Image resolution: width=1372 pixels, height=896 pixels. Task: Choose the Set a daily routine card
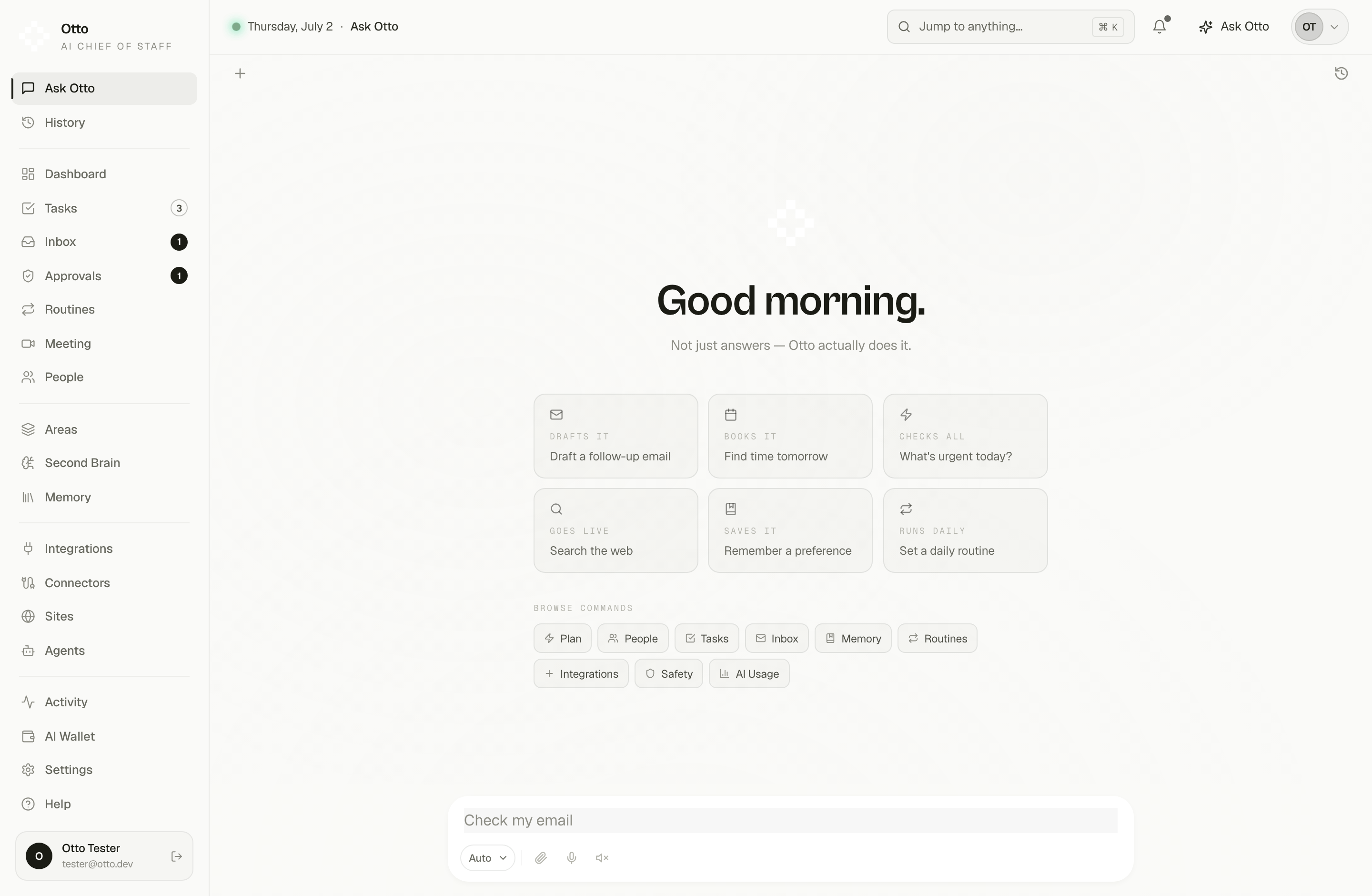click(x=965, y=530)
